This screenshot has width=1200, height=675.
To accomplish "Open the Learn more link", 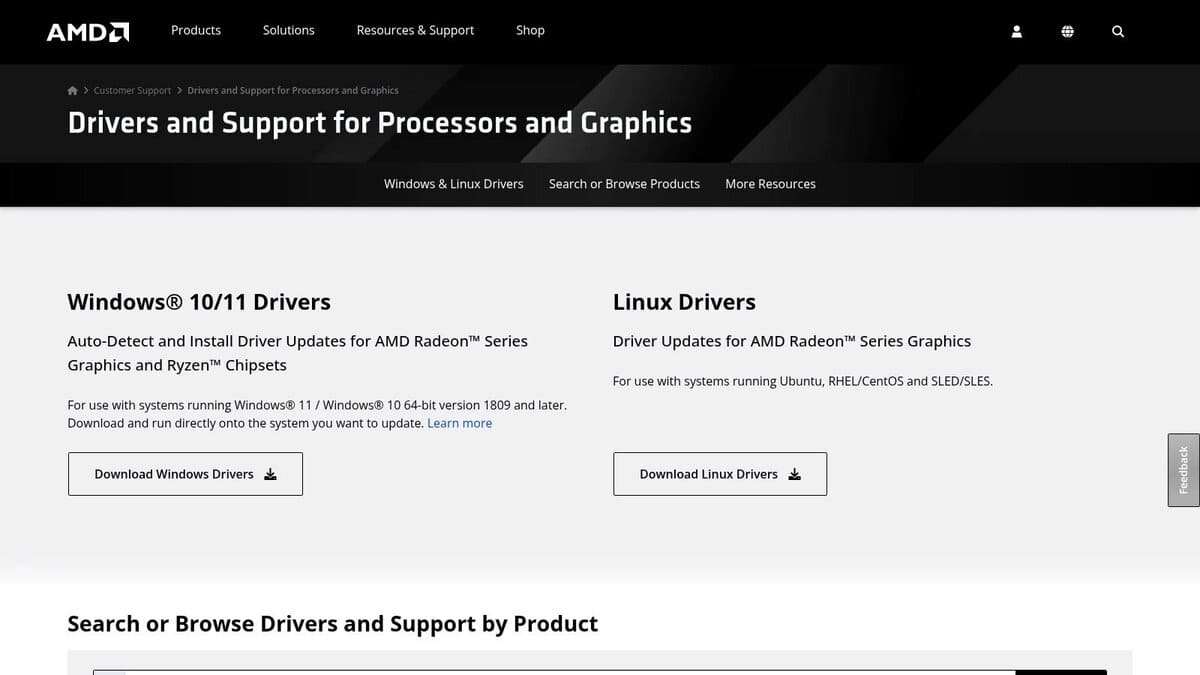I will (x=459, y=423).
